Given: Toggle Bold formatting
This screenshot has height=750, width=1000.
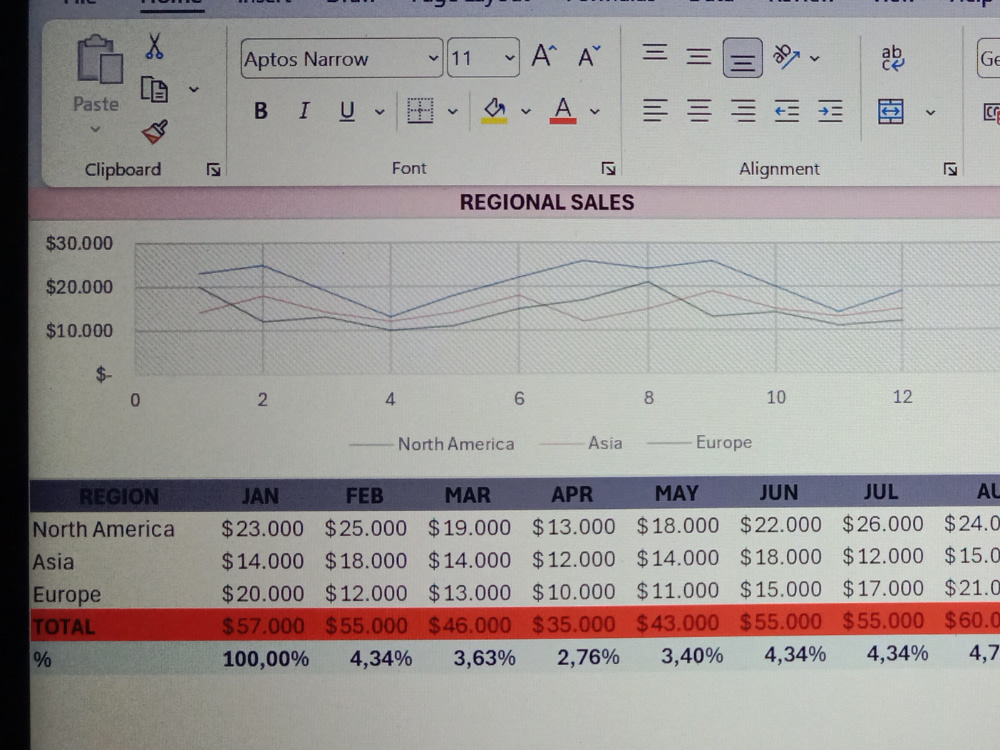Looking at the screenshot, I should pyautogui.click(x=260, y=111).
